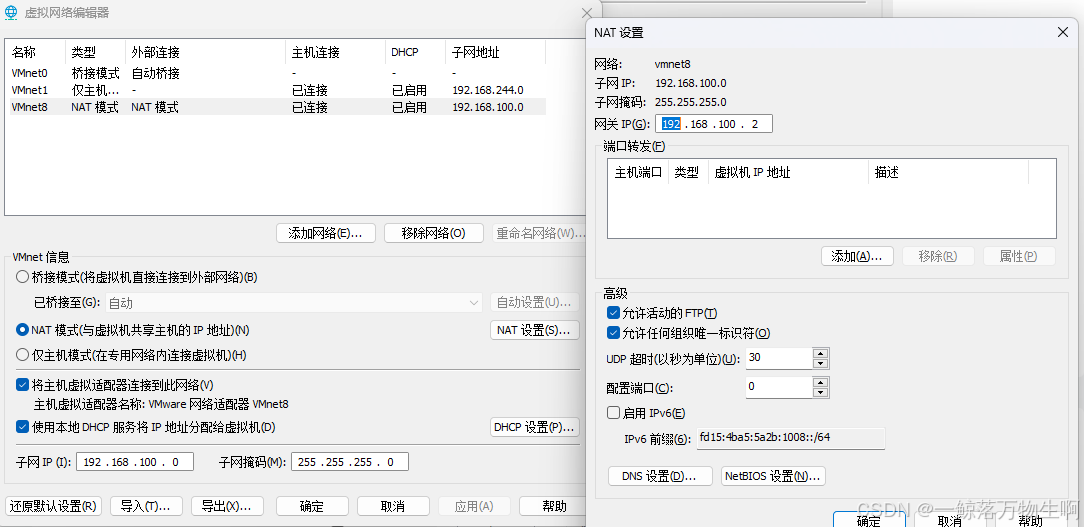Viewport: 1084px width, 527px height.
Task: Click 子网地址 column header
Action: [x=496, y=52]
